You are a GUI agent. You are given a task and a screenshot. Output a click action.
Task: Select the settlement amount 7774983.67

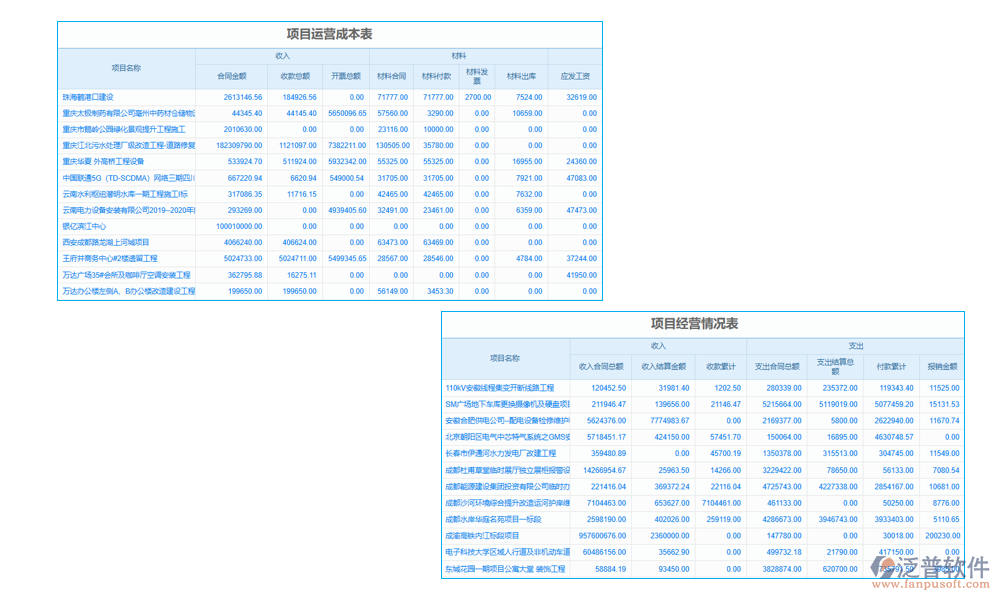pos(670,421)
